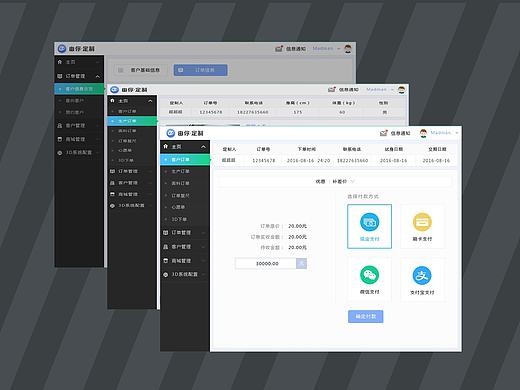Viewport: 520px width, 390px height.
Task: Click phone number 18227635660 in front window table
Action: [x=353, y=160]
